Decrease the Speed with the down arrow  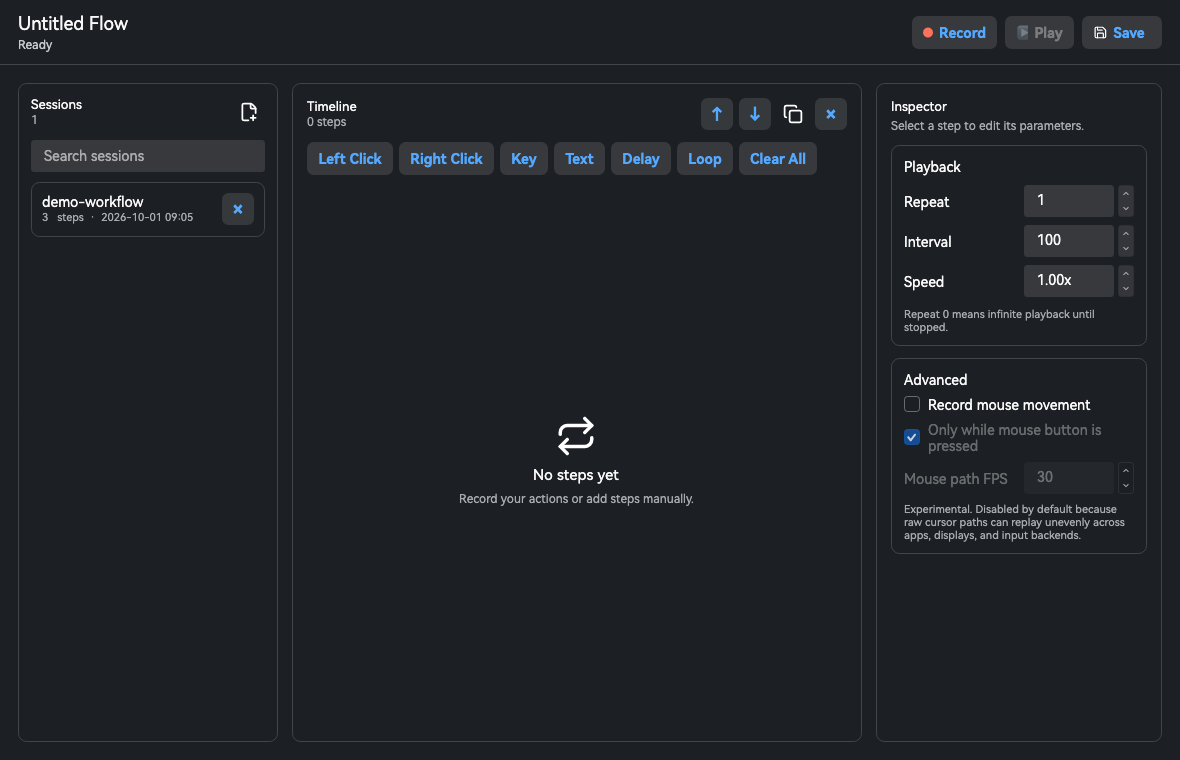tap(1126, 288)
